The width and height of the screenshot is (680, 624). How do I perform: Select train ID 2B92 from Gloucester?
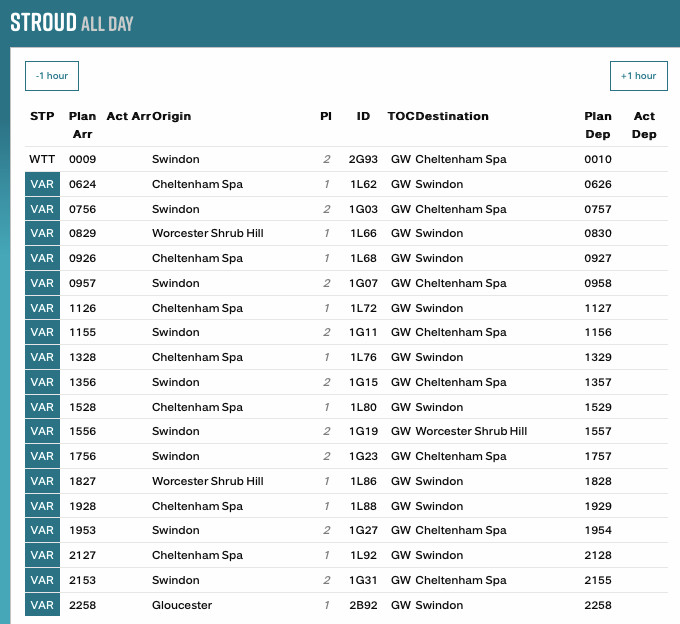coord(363,605)
